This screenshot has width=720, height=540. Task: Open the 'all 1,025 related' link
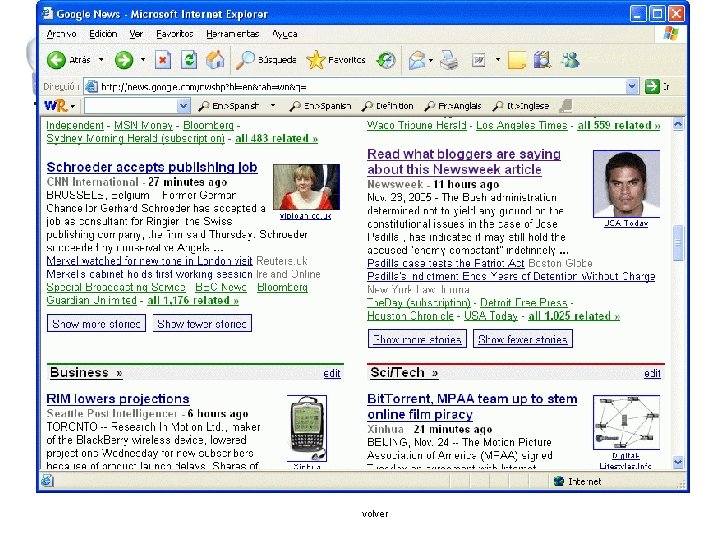coord(574,316)
